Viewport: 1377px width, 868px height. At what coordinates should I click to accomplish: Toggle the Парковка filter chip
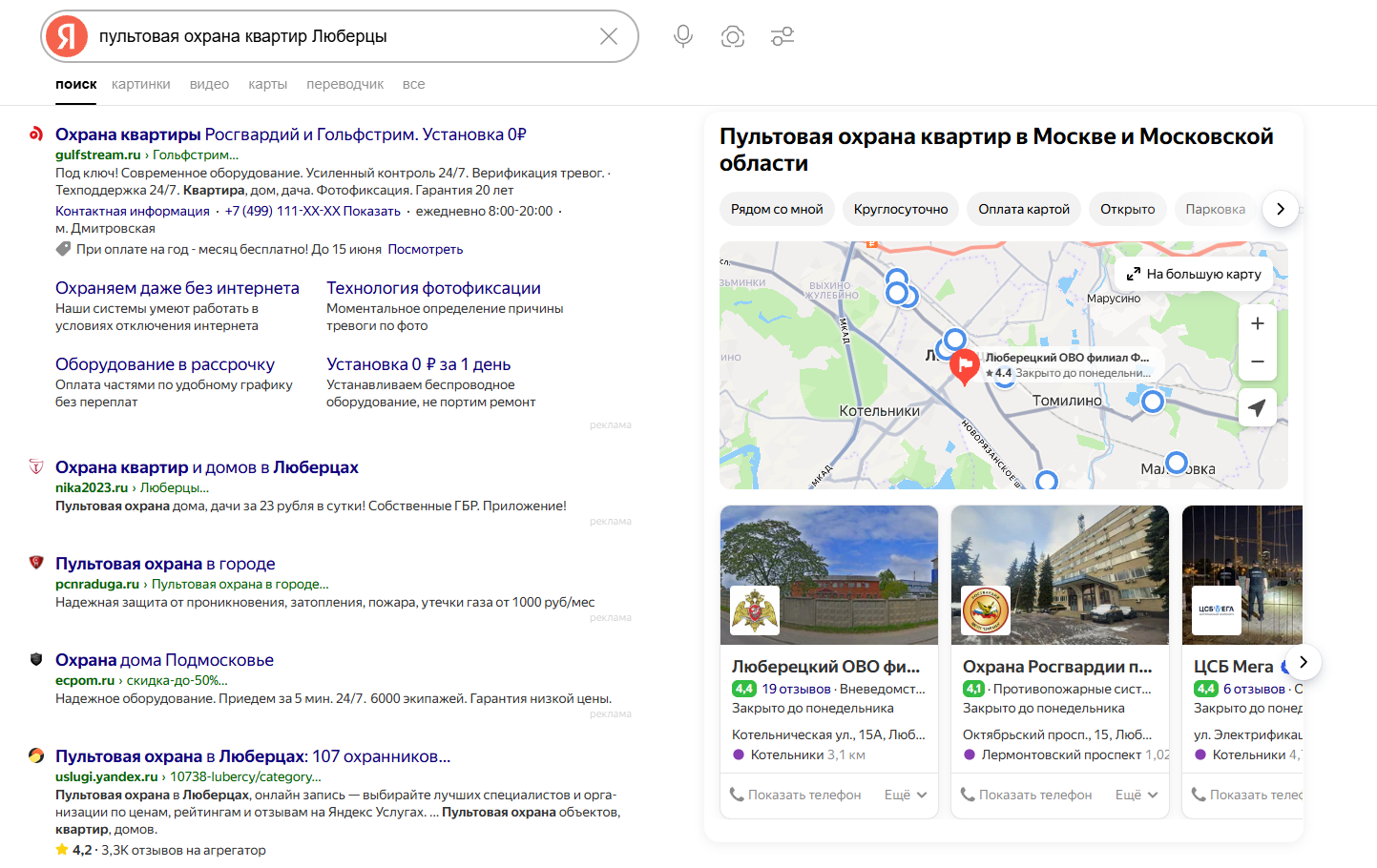click(x=1216, y=209)
